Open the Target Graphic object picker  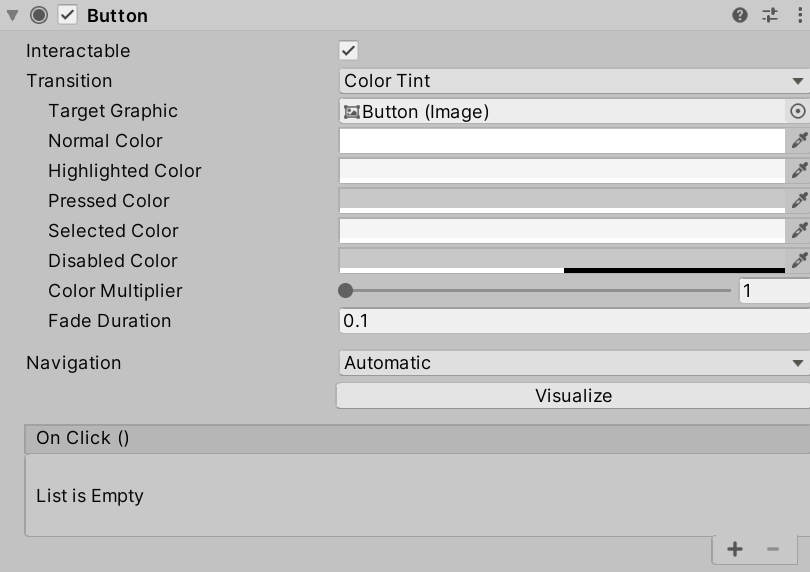798,112
